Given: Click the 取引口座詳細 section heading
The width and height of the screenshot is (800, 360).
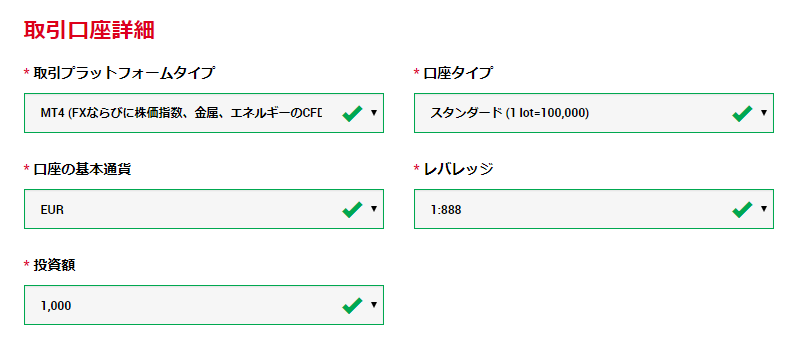Looking at the screenshot, I should tap(89, 31).
